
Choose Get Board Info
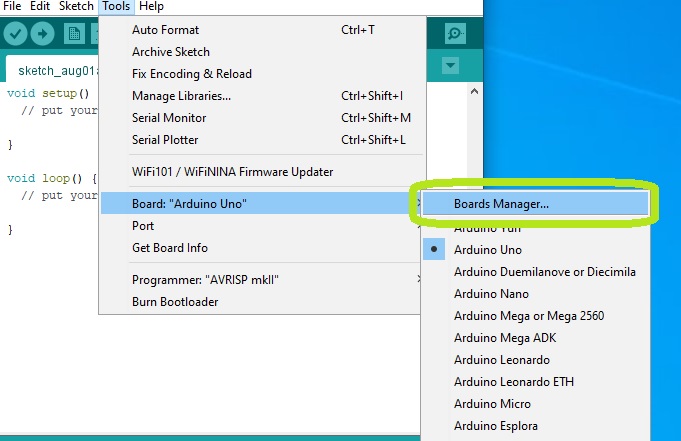pos(170,248)
